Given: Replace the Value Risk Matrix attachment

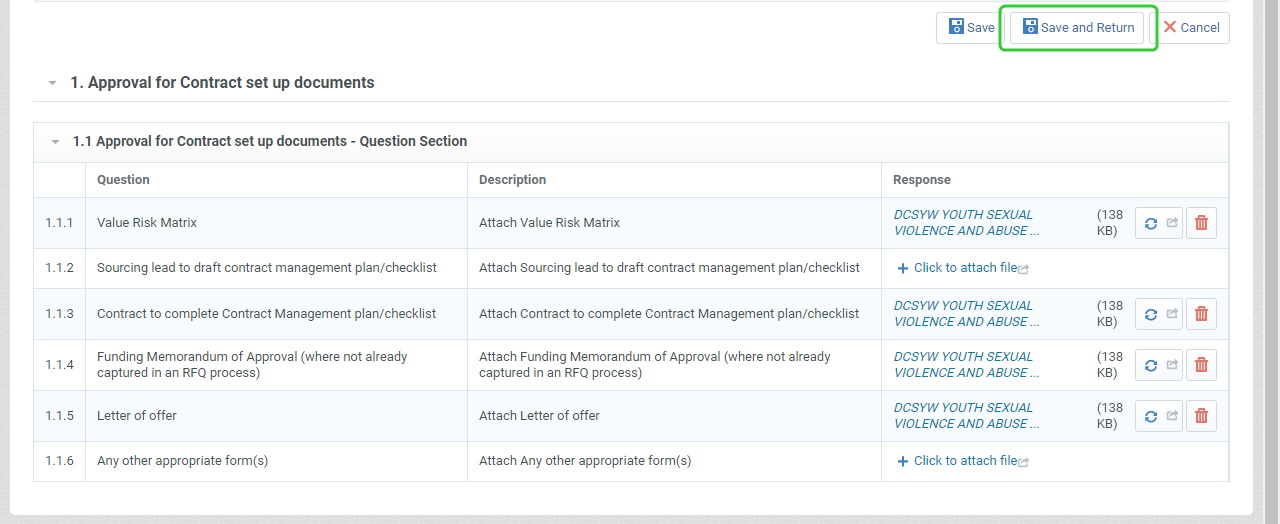Looking at the screenshot, I should click(1150, 223).
